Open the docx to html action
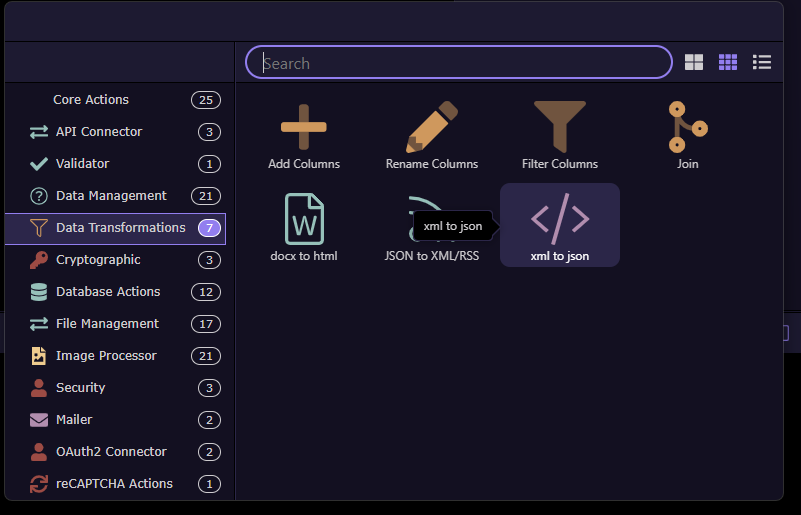801x515 pixels. click(x=304, y=225)
